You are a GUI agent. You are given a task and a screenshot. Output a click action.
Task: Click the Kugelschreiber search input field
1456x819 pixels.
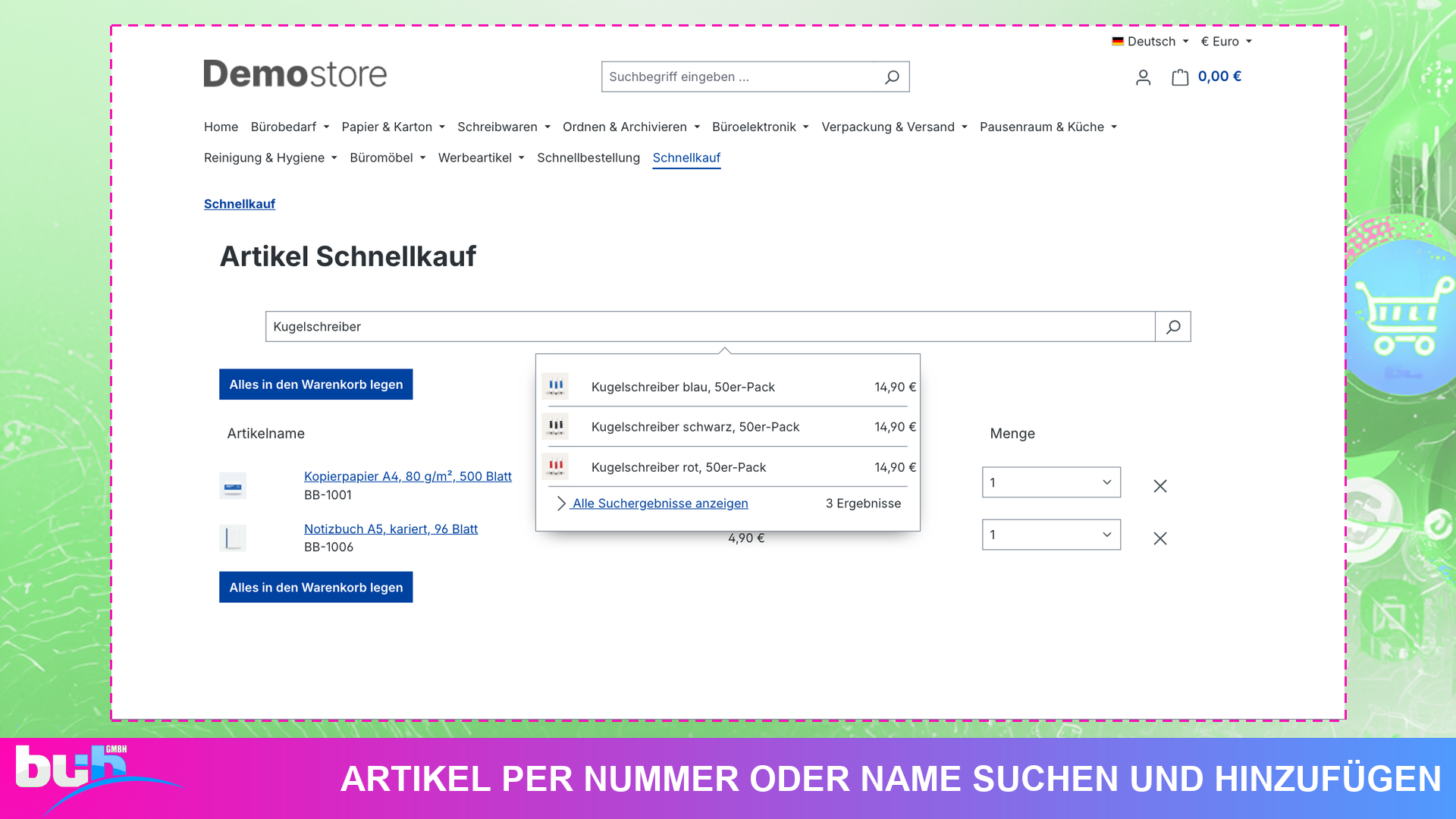[x=711, y=327]
